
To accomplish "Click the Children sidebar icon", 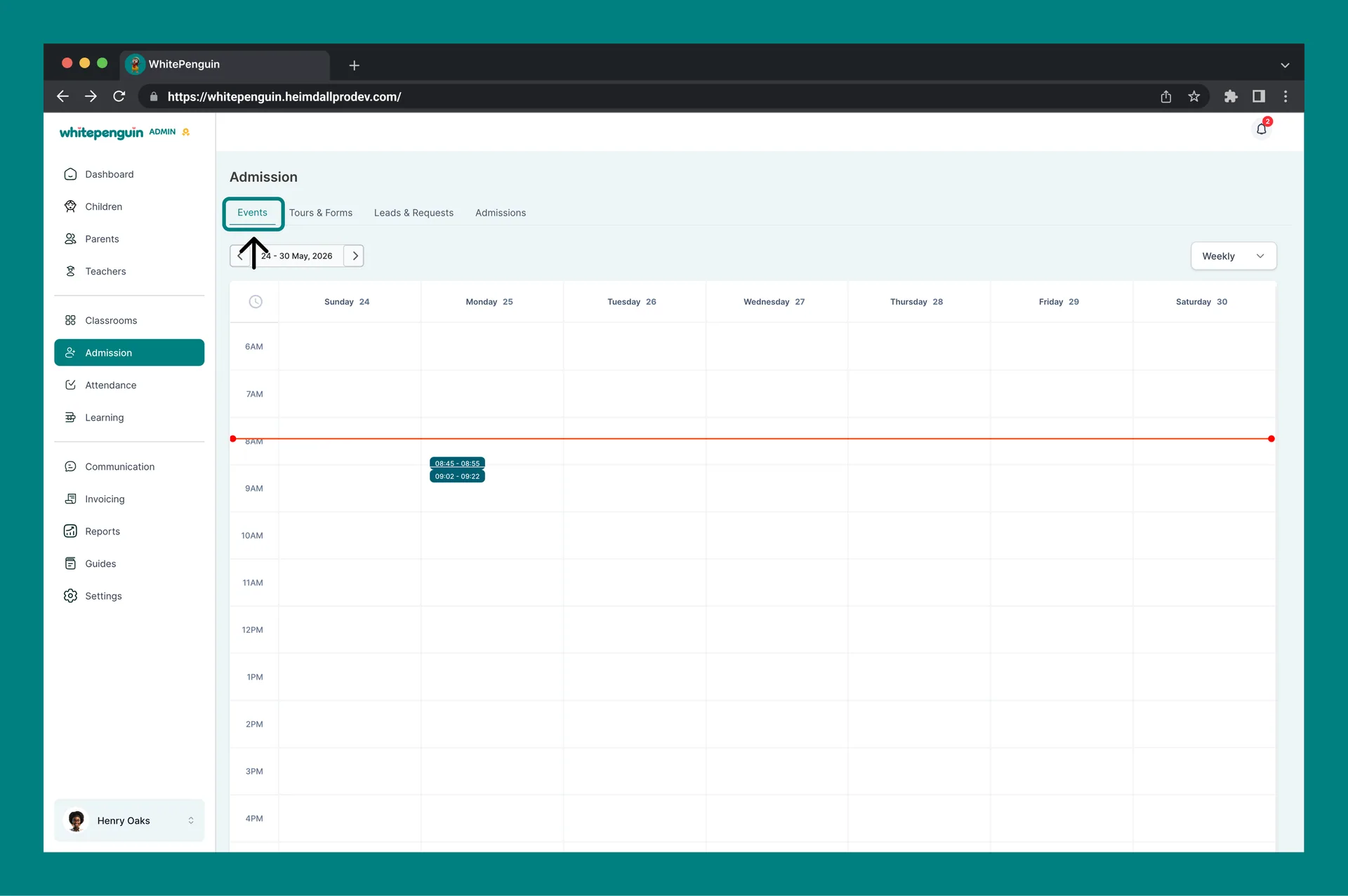I will (x=70, y=206).
